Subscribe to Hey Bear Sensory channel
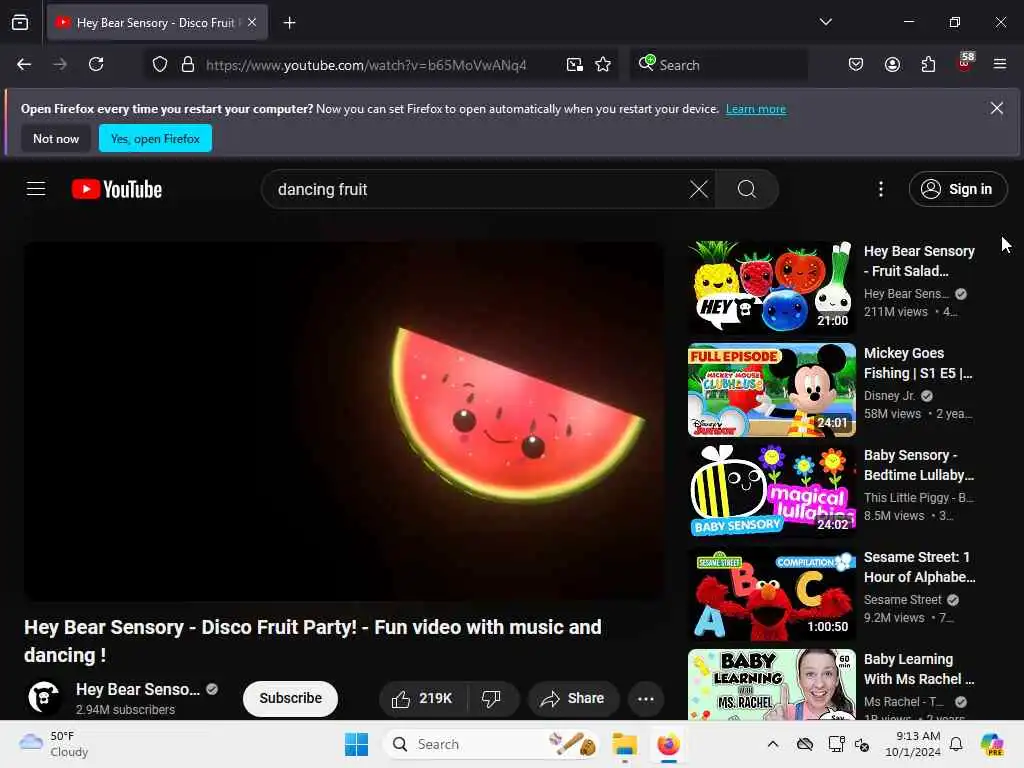 point(290,698)
